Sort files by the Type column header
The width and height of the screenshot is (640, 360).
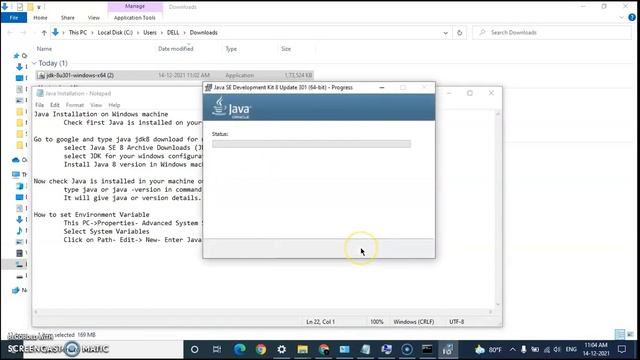231,49
